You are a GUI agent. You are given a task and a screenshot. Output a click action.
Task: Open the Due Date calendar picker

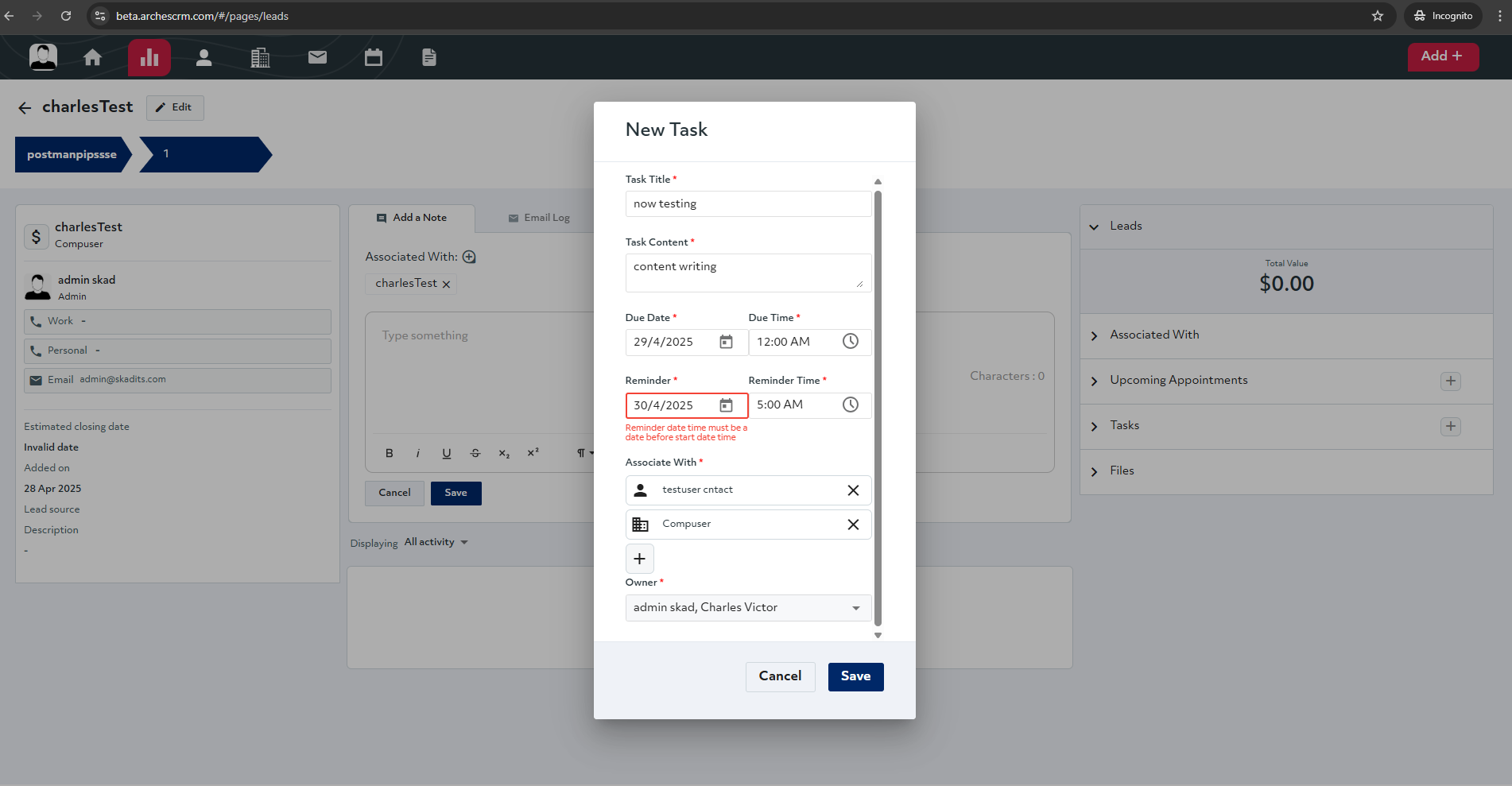coord(726,342)
